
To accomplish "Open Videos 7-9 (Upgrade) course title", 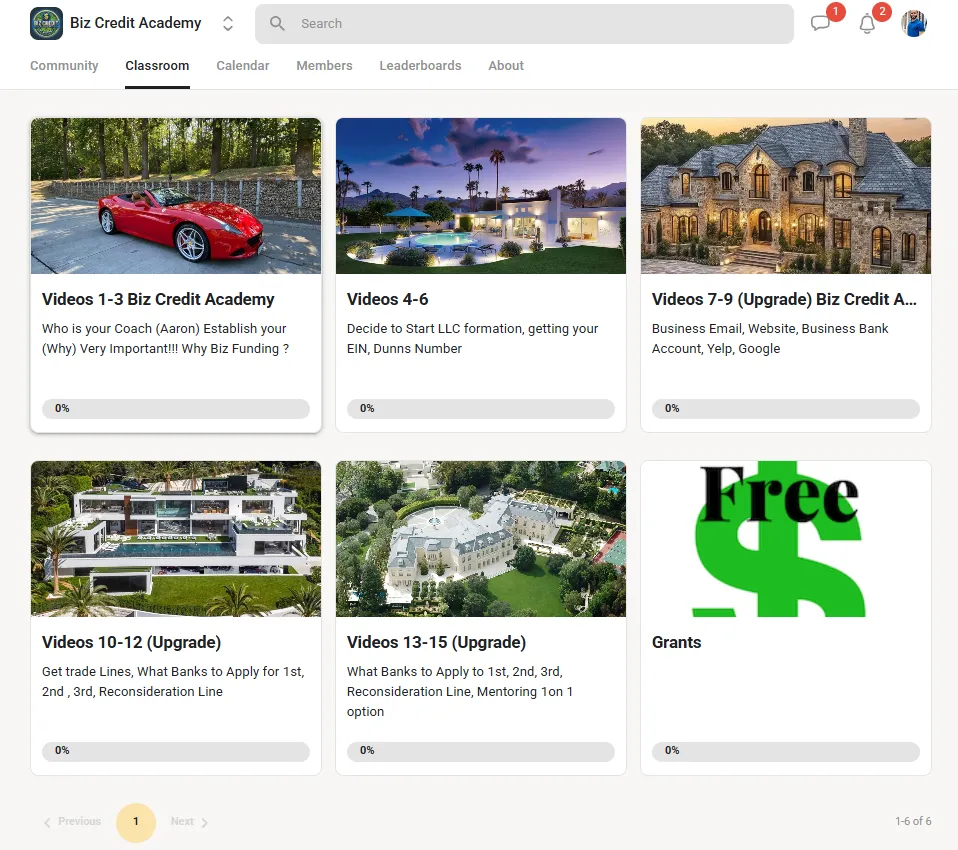I will 784,299.
